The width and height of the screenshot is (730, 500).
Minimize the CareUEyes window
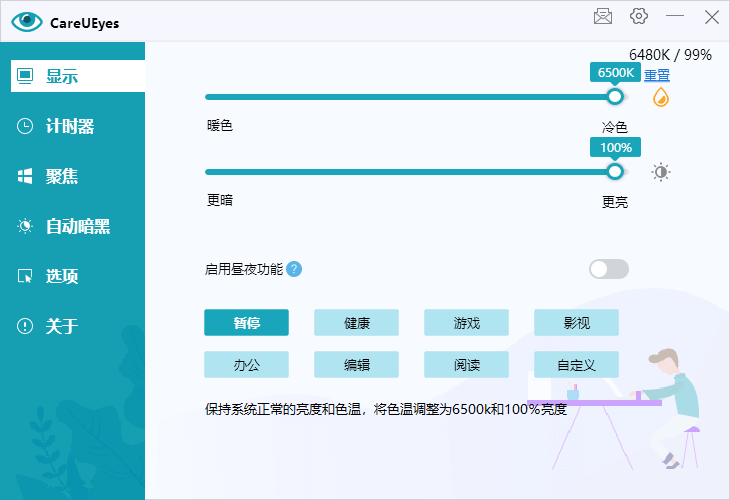[x=675, y=16]
